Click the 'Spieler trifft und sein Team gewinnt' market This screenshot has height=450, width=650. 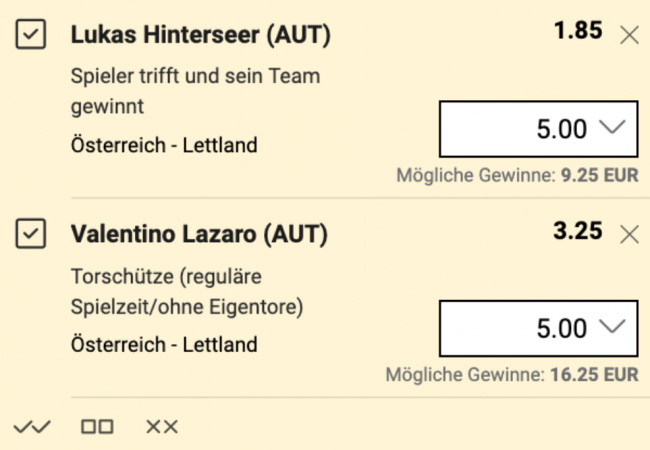click(x=196, y=90)
